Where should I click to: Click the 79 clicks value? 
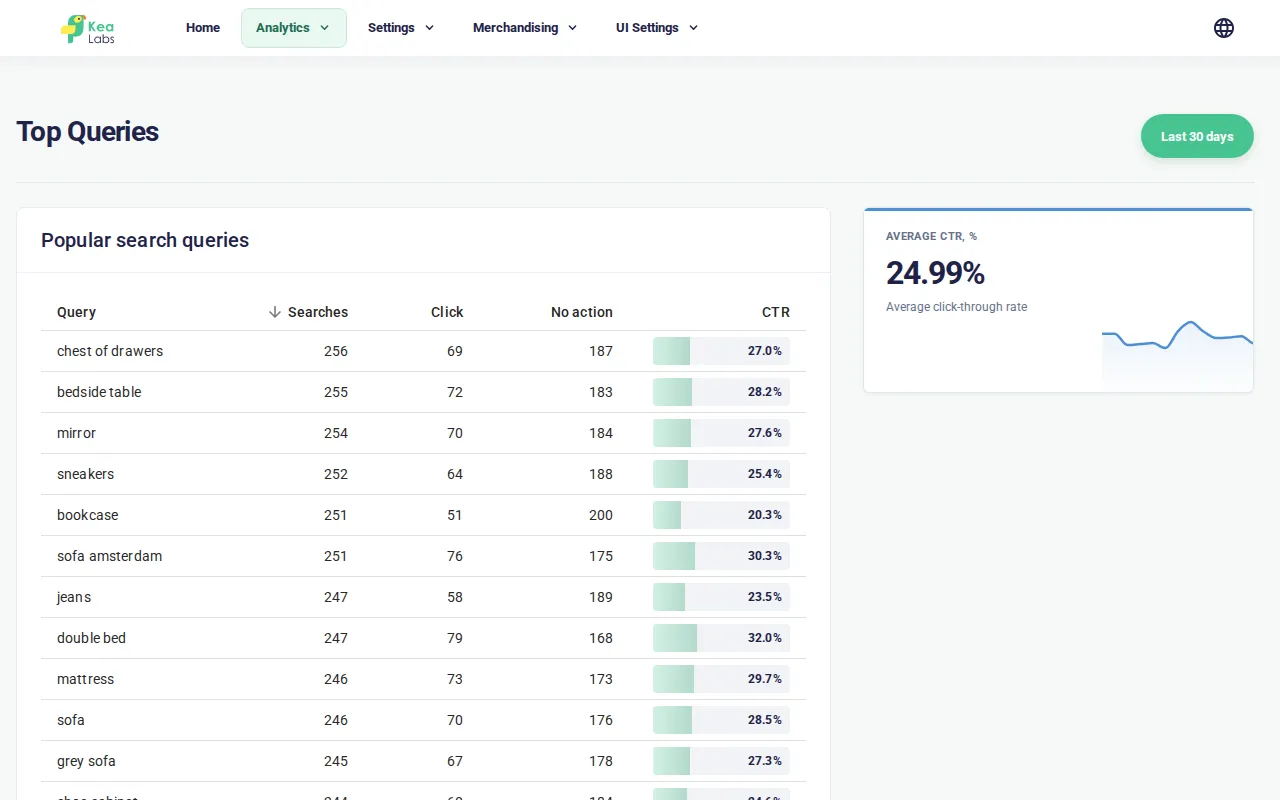click(x=455, y=638)
